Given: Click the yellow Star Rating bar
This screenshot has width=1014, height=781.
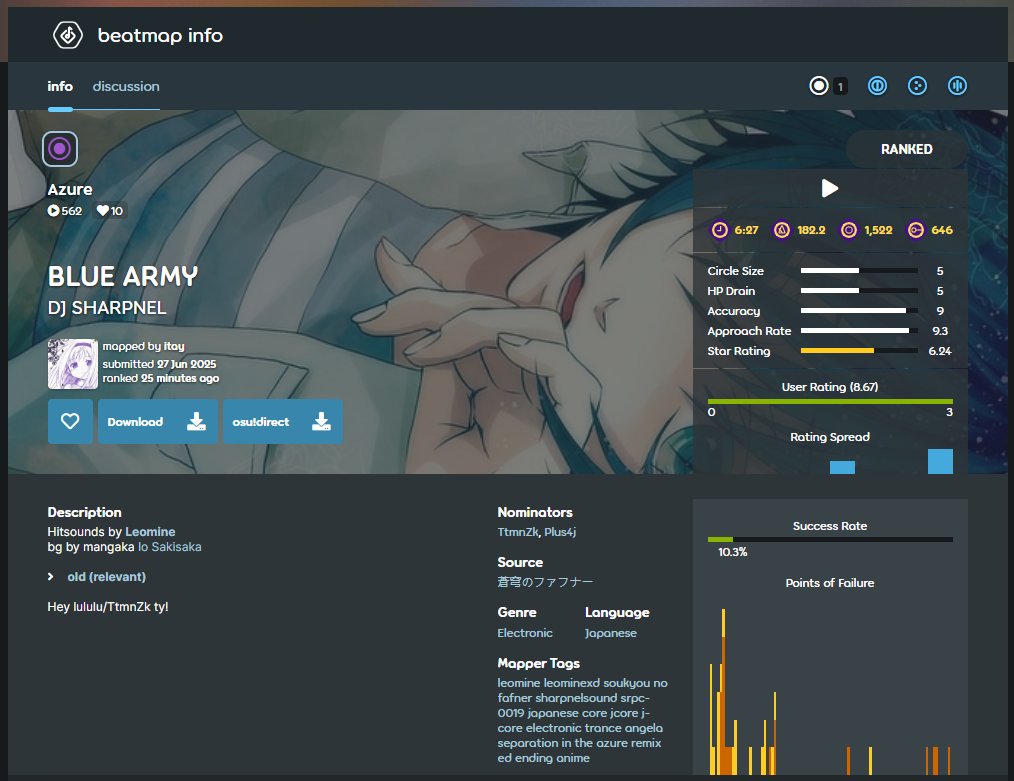Looking at the screenshot, I should (837, 350).
